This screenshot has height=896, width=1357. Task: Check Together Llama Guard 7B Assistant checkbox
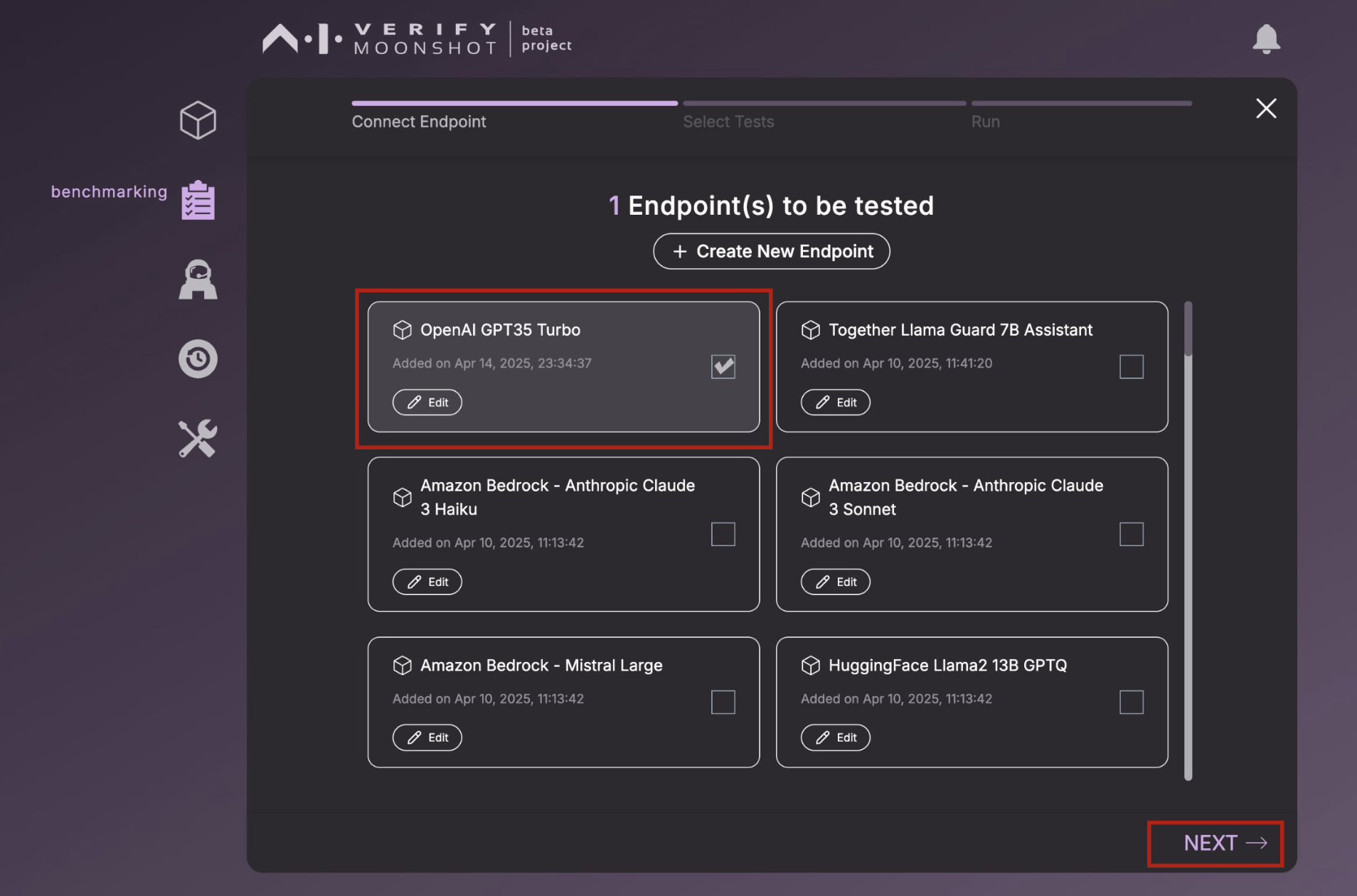click(1132, 367)
